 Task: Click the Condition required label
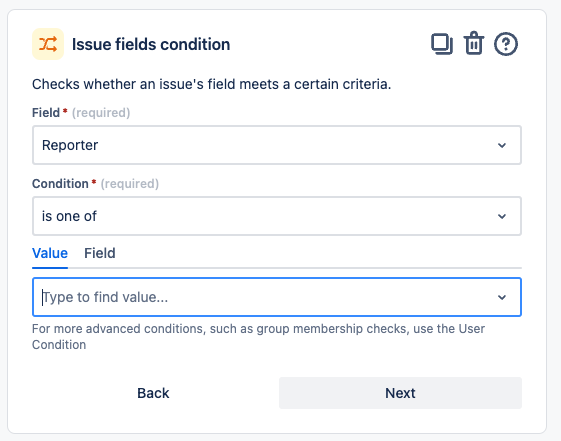(95, 183)
